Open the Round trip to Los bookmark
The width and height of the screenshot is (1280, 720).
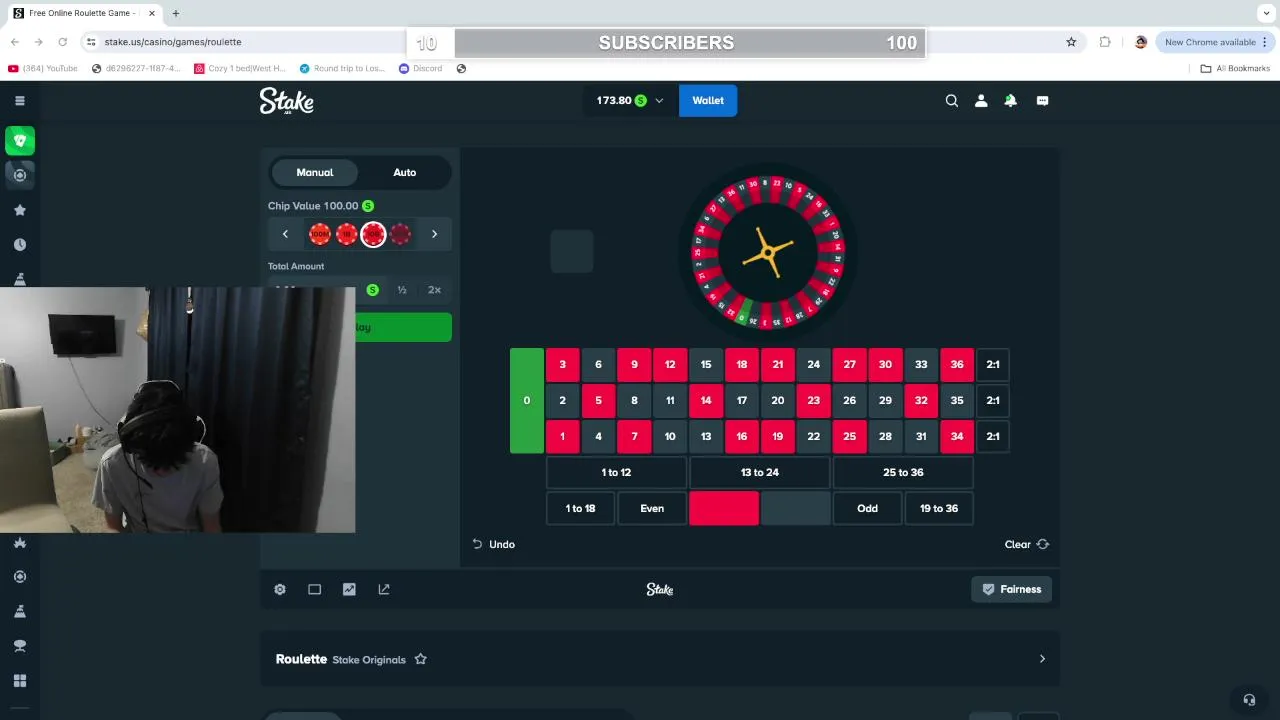(342, 68)
